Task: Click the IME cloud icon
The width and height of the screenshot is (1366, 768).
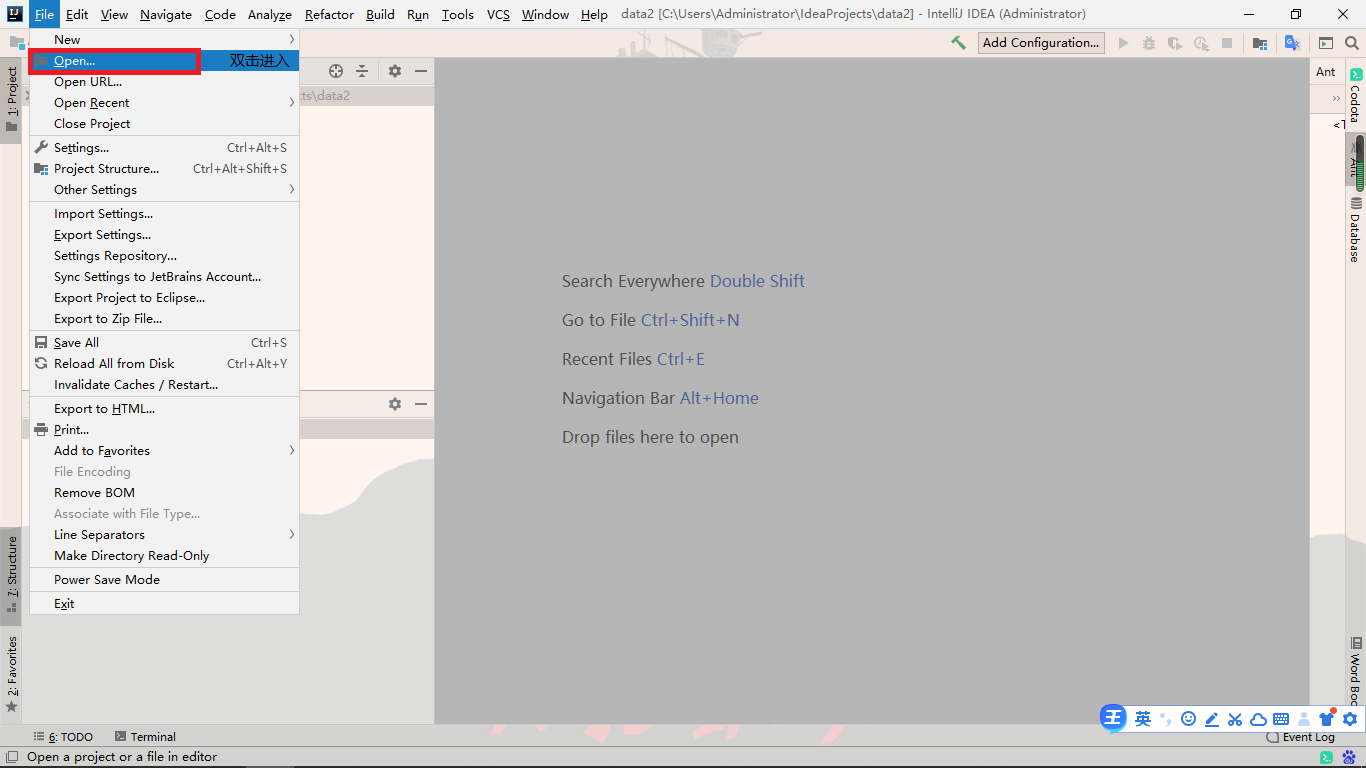Action: point(1258,719)
